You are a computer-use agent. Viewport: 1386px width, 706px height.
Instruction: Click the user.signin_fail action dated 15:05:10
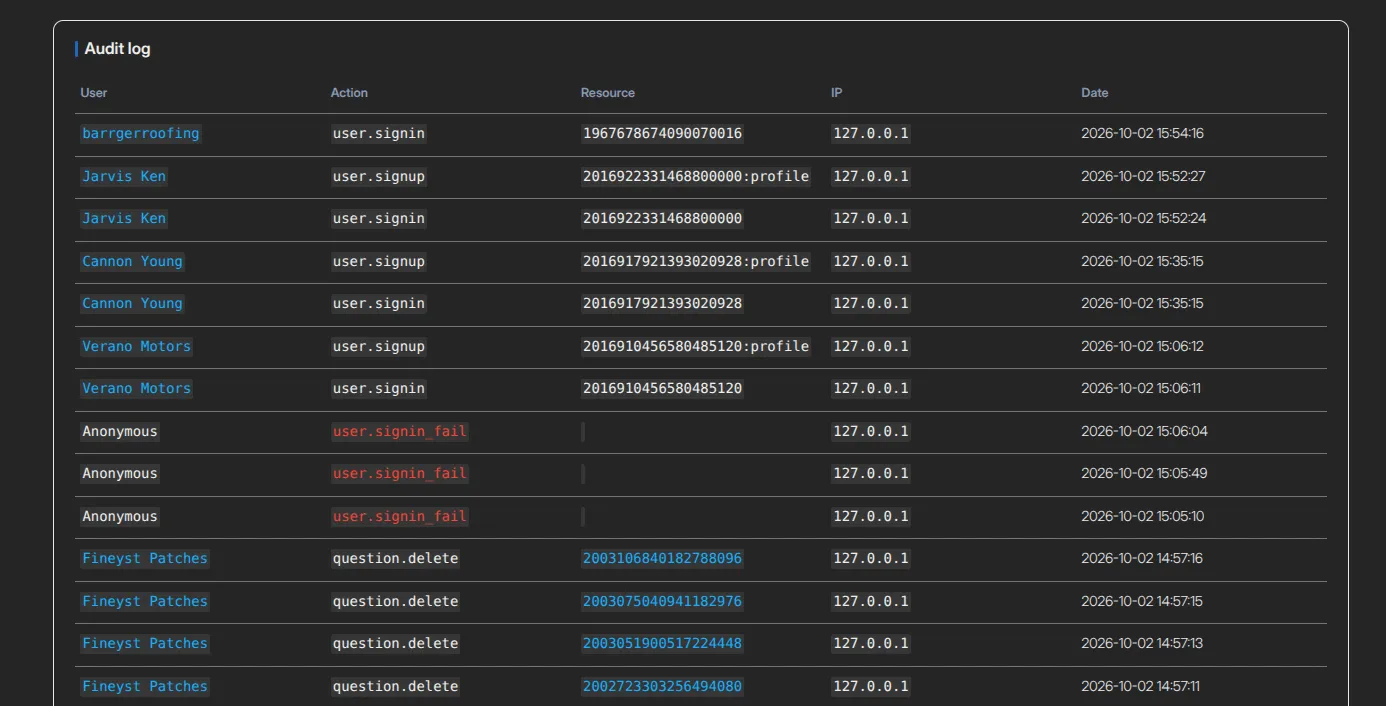(x=400, y=516)
